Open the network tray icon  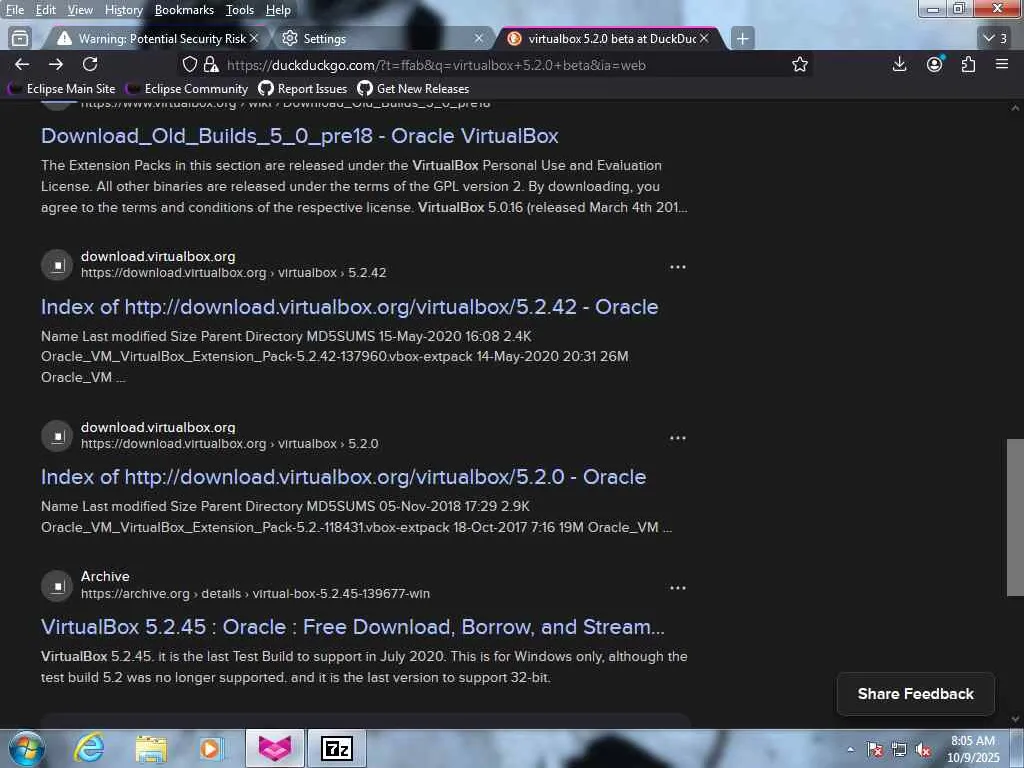coord(899,750)
